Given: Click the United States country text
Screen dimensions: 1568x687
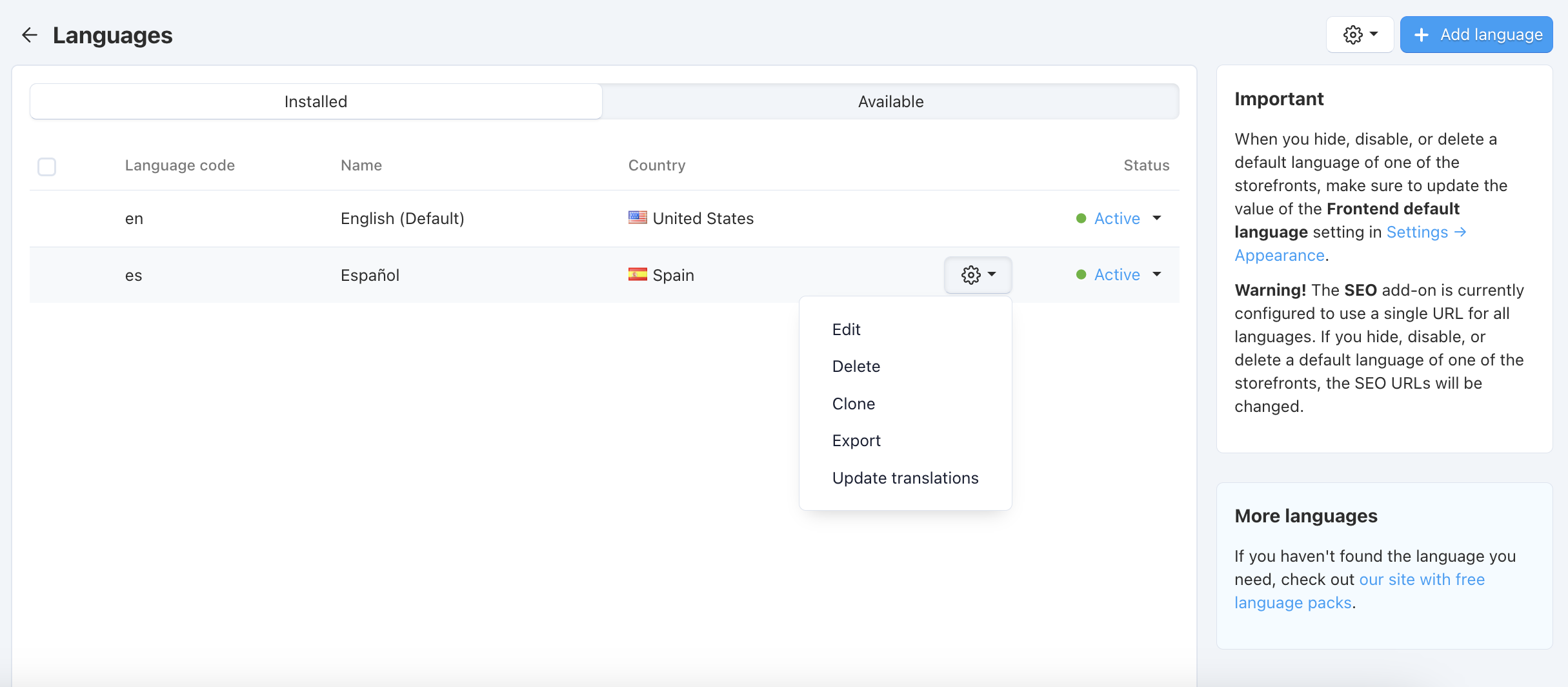Looking at the screenshot, I should tap(703, 218).
